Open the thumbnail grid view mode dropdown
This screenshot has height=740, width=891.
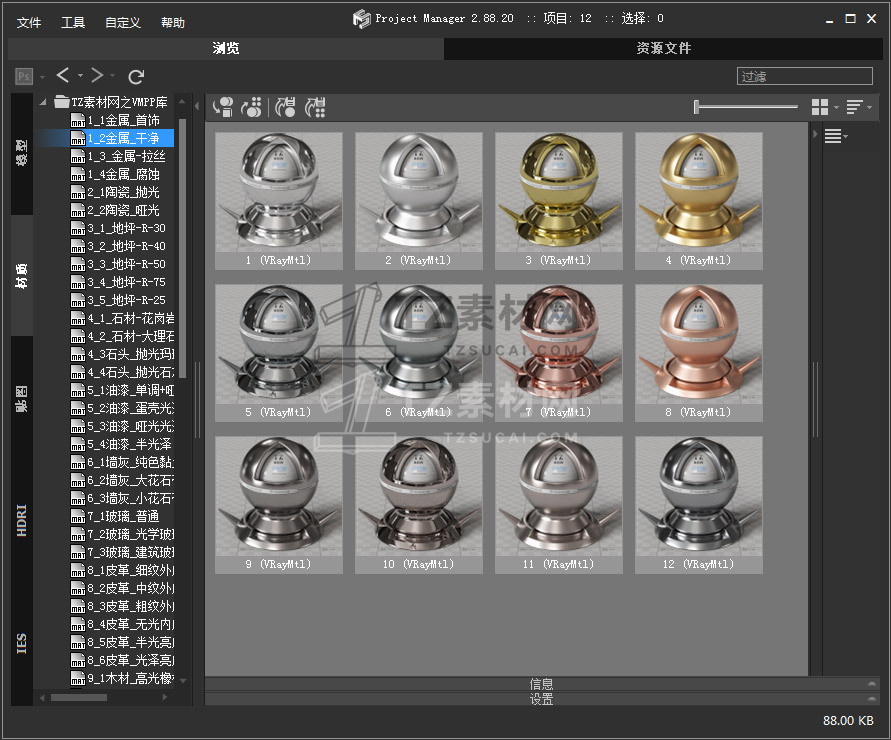coord(823,107)
